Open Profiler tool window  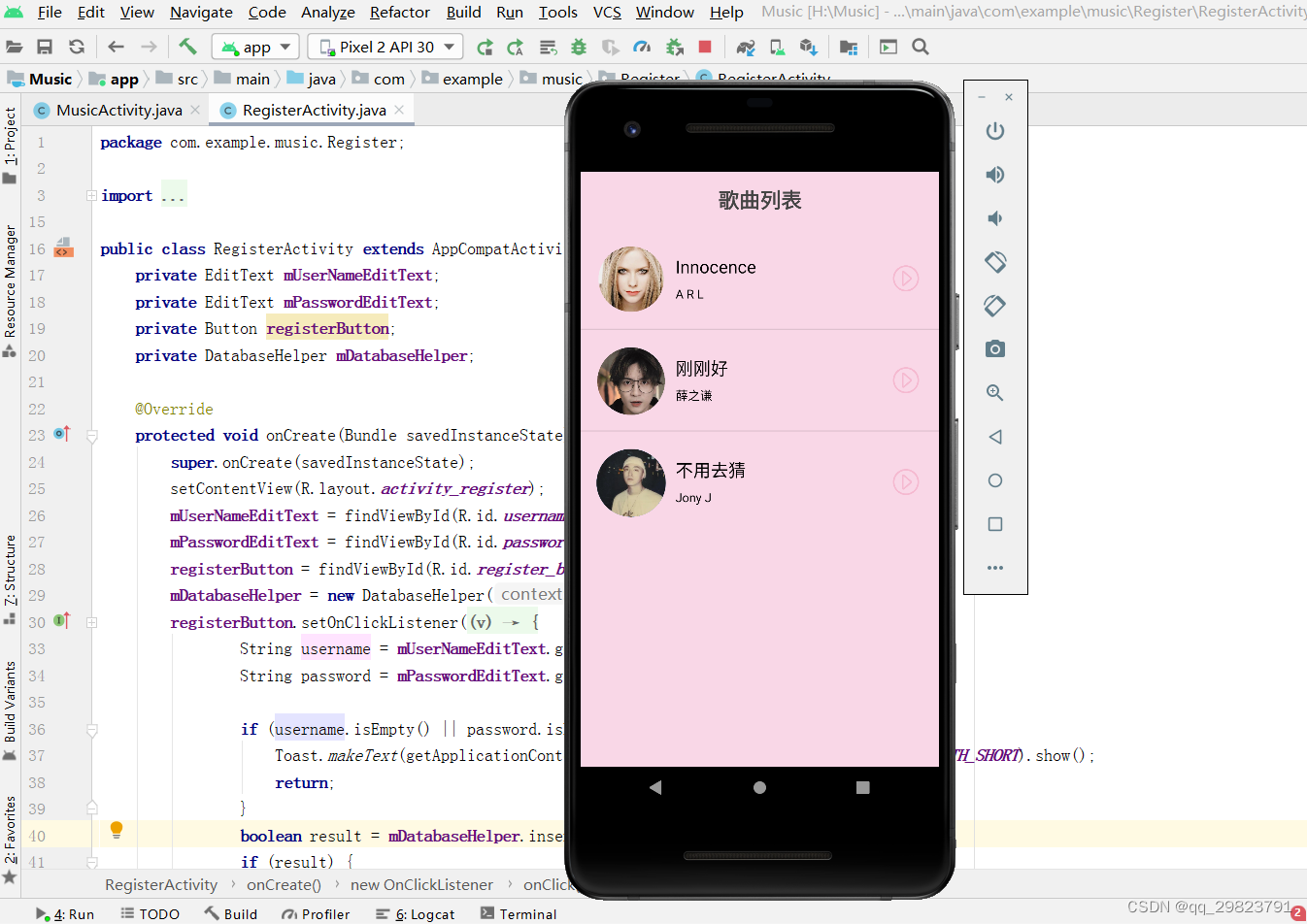[316, 914]
